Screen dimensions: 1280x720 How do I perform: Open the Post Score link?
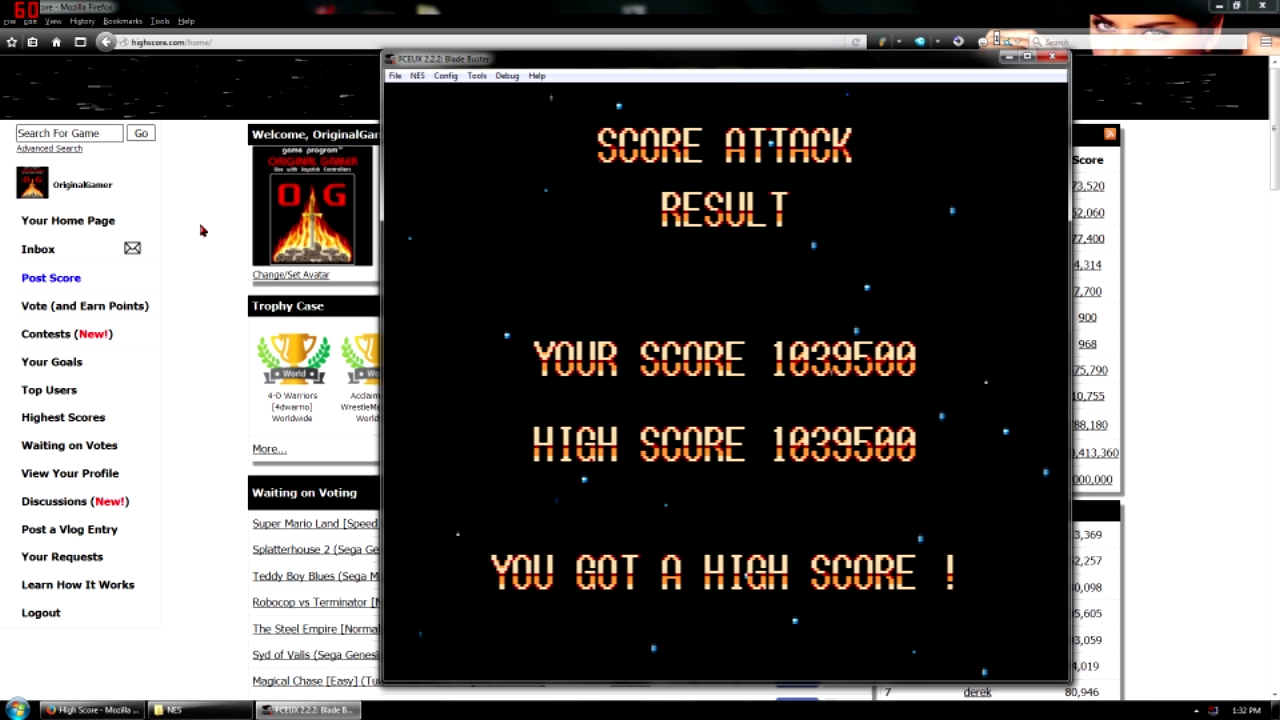point(51,278)
